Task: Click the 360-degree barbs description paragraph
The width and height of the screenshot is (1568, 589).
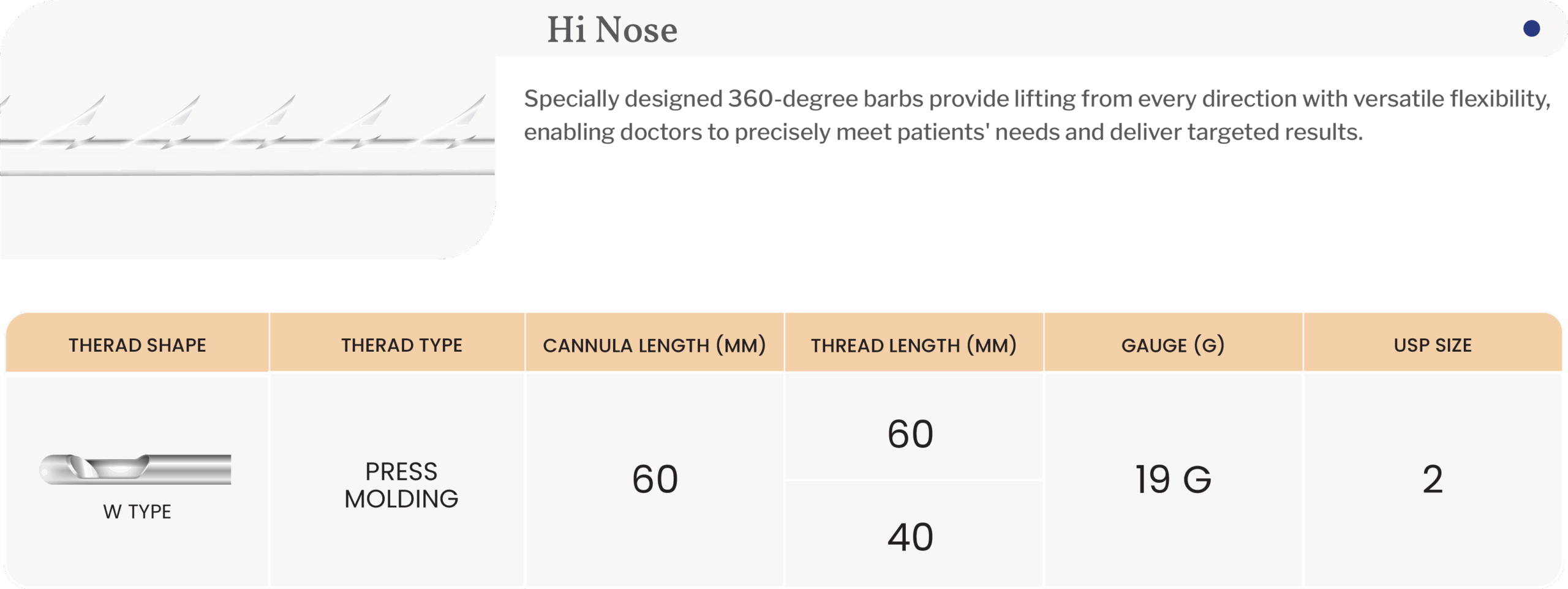Action: coord(1037,115)
